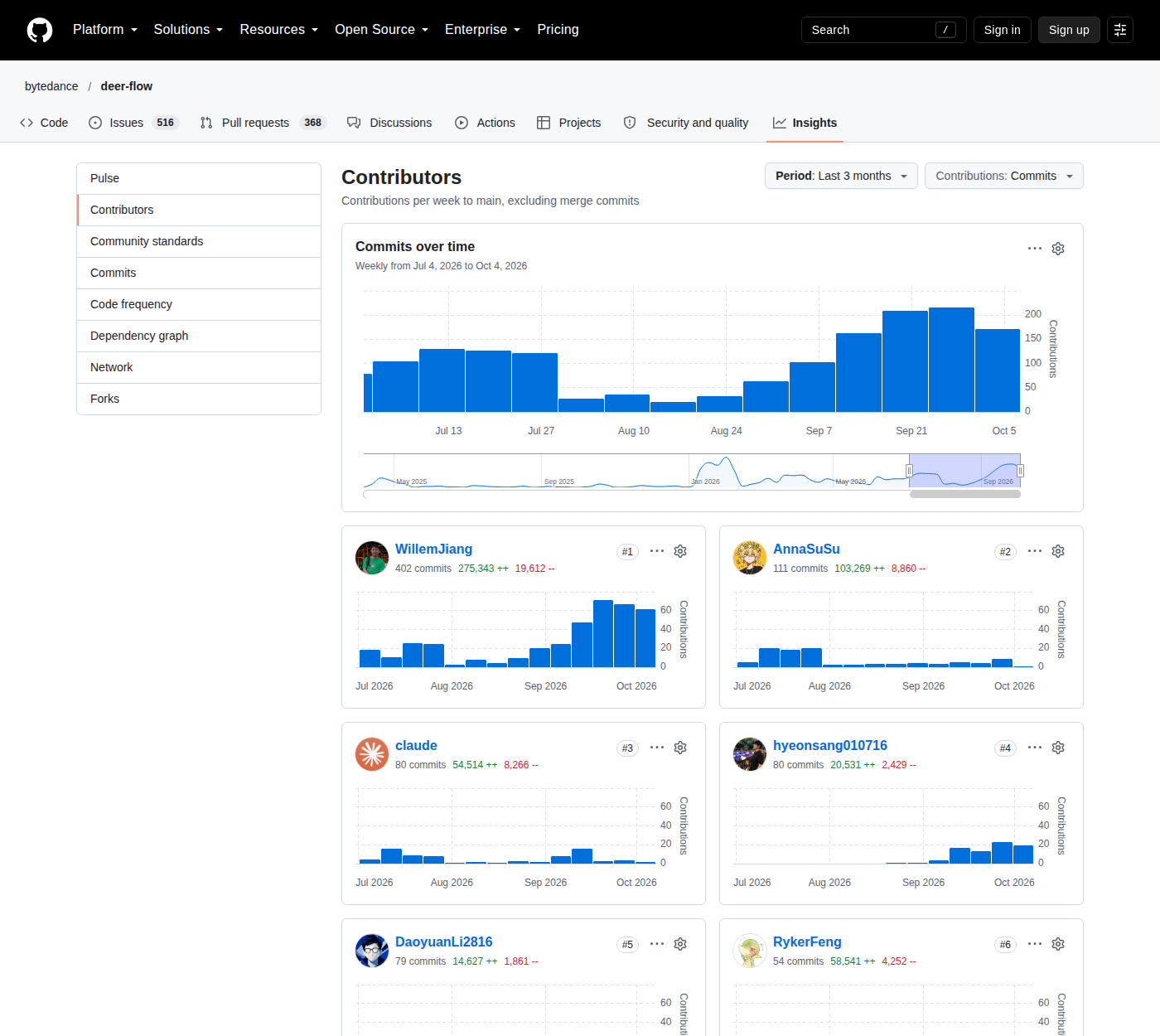Screen dimensions: 1160x1036
Task: Open gear settings on DaoyuanLi2816 card
Action: point(680,944)
